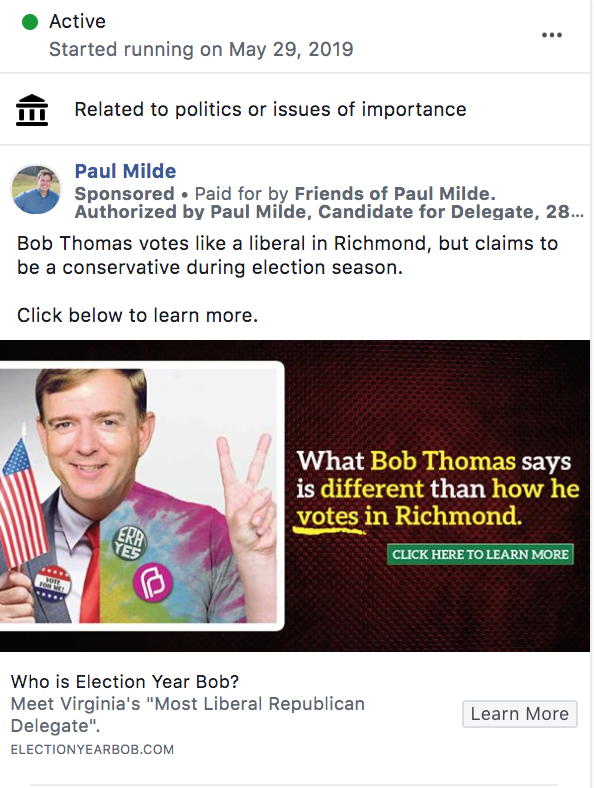Click the Bob Thomas photo in the ad
The width and height of the screenshot is (594, 788).
pos(138,496)
